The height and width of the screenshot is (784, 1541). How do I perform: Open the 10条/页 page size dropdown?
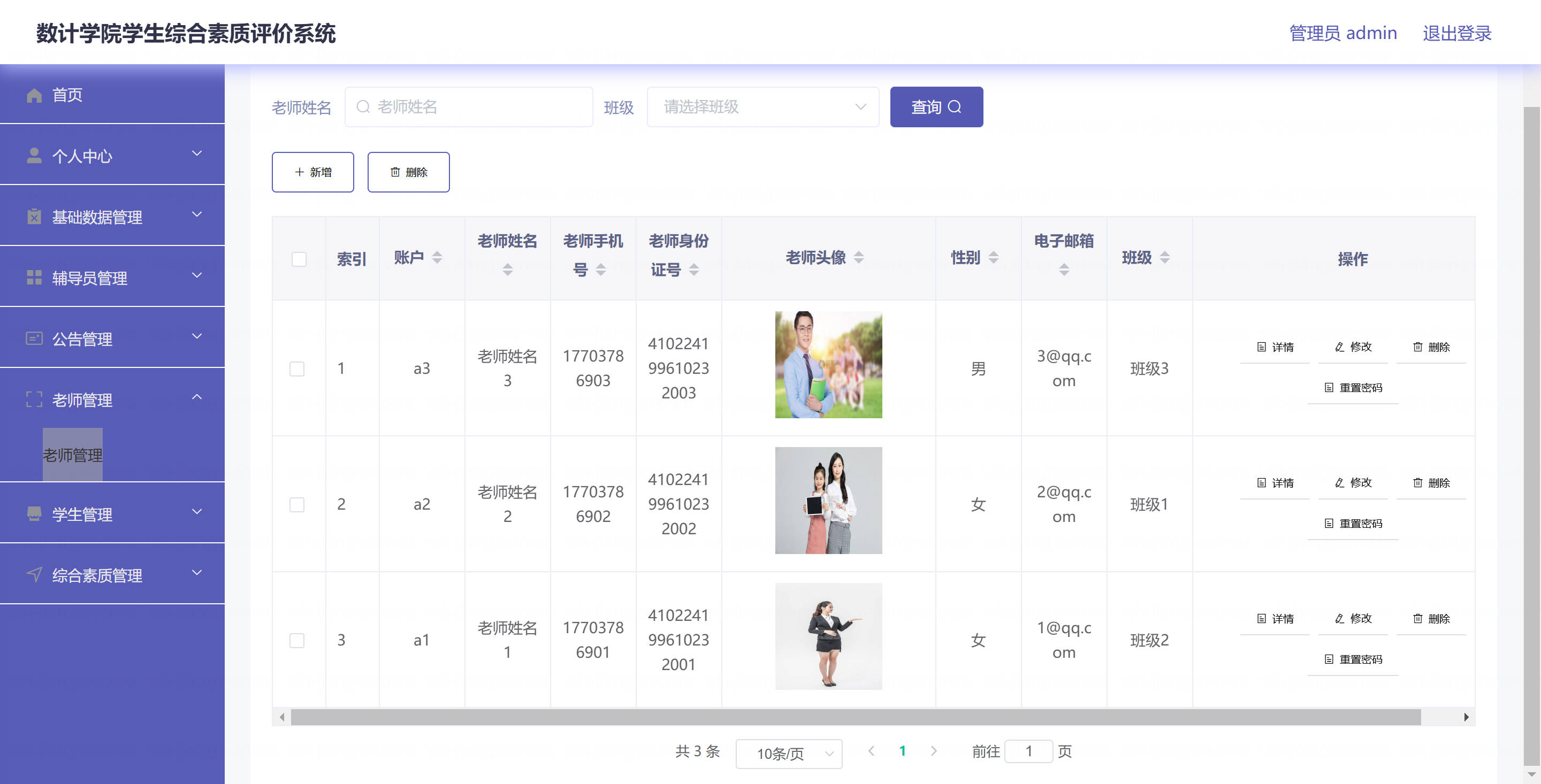(789, 754)
